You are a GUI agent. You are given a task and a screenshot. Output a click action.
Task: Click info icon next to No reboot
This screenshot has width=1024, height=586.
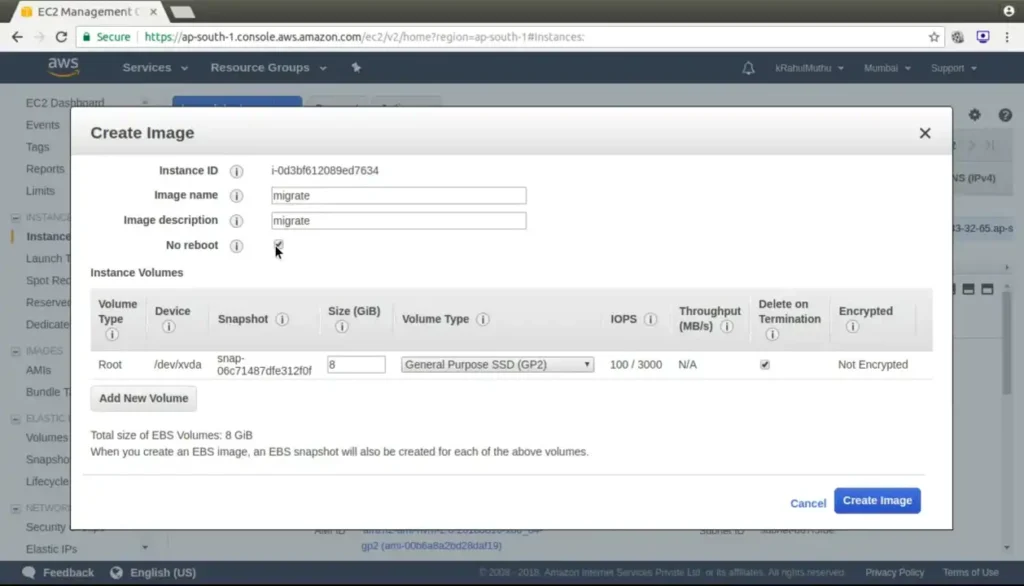tap(237, 246)
